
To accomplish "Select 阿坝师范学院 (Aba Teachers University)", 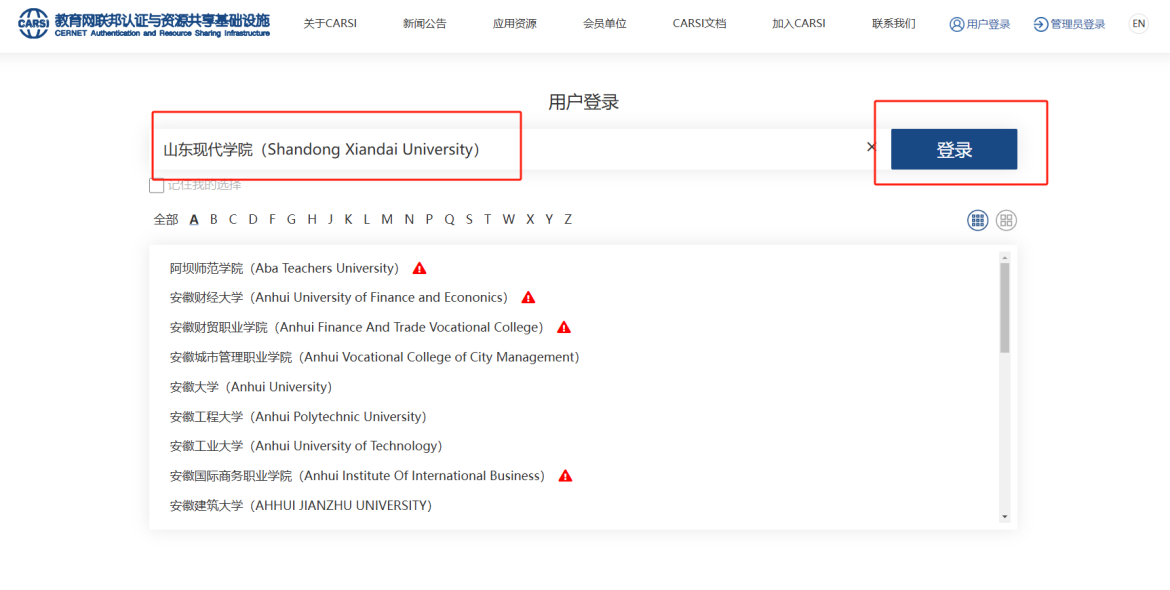I will pyautogui.click(x=285, y=268).
